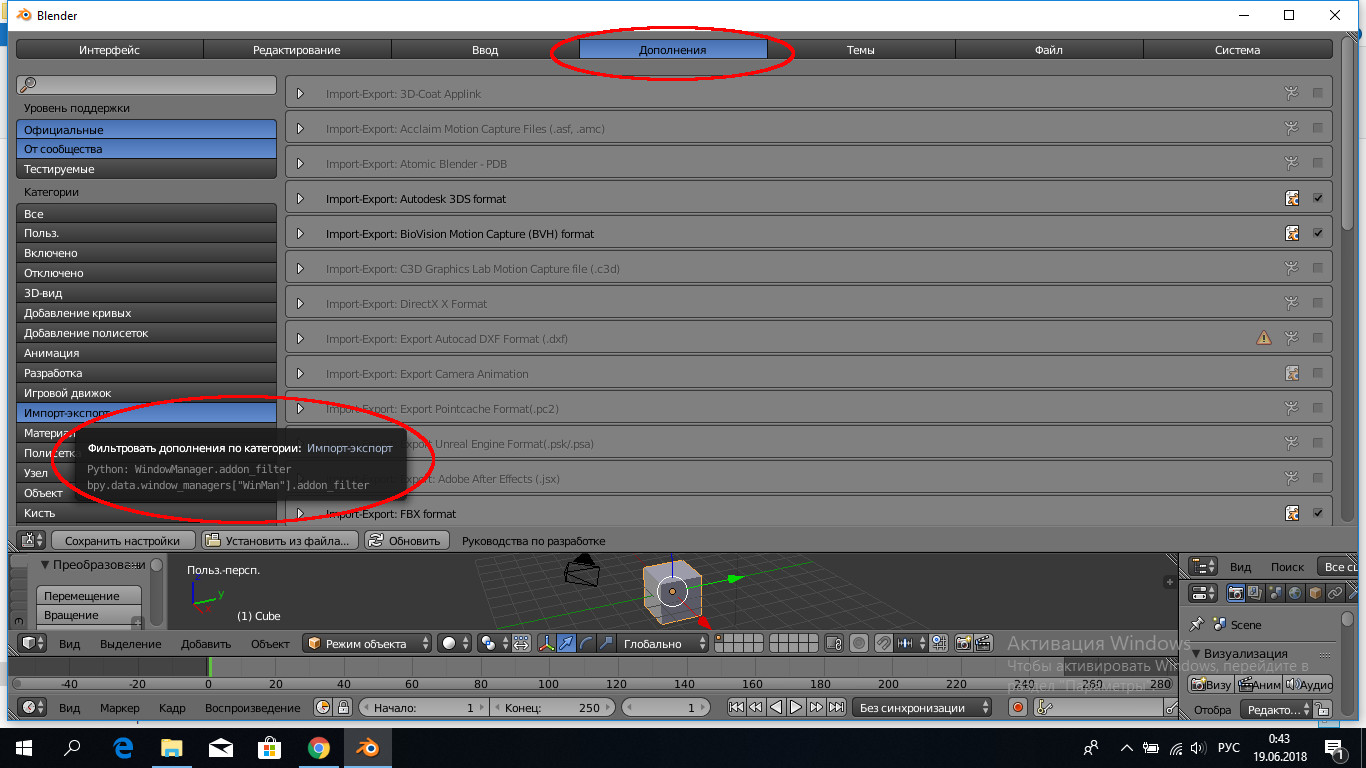Click the support icon on BioVision Motion Capture row
Screen dimensions: 1366x768
[x=1292, y=233]
